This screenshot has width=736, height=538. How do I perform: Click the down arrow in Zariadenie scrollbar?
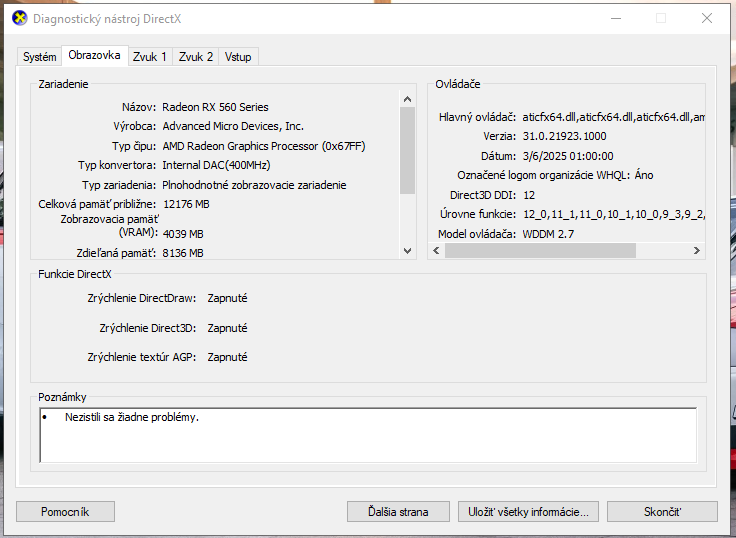tap(407, 251)
